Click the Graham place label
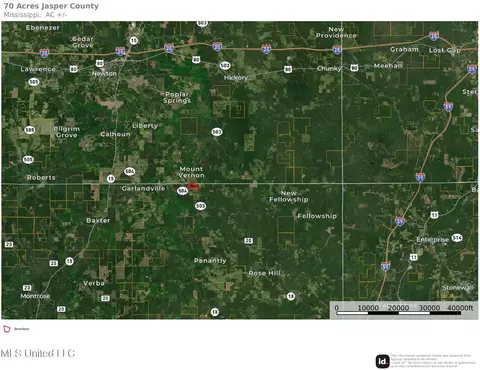This screenshot has height=370, width=480. tap(404, 49)
